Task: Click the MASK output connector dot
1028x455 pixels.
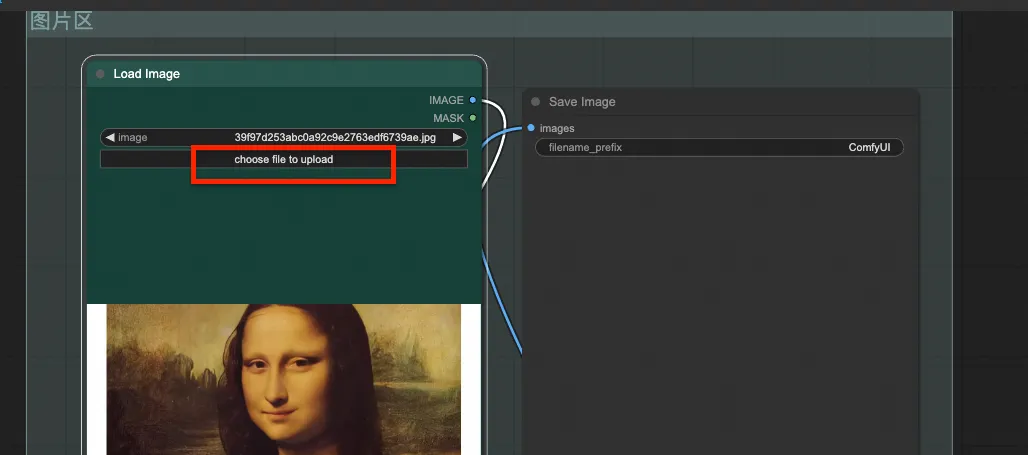Action: coord(473,118)
